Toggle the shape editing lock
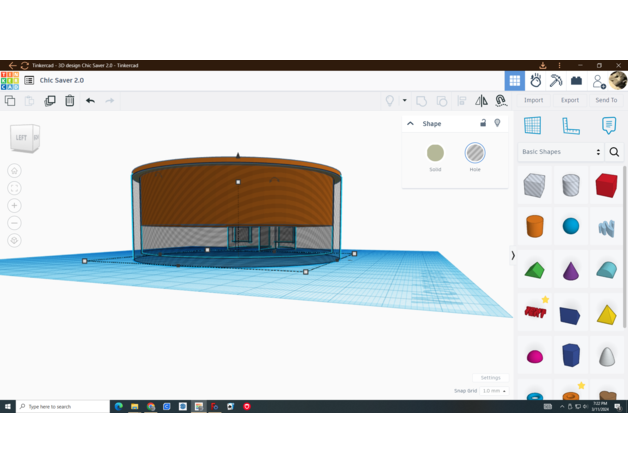628x472 pixels. 483,123
